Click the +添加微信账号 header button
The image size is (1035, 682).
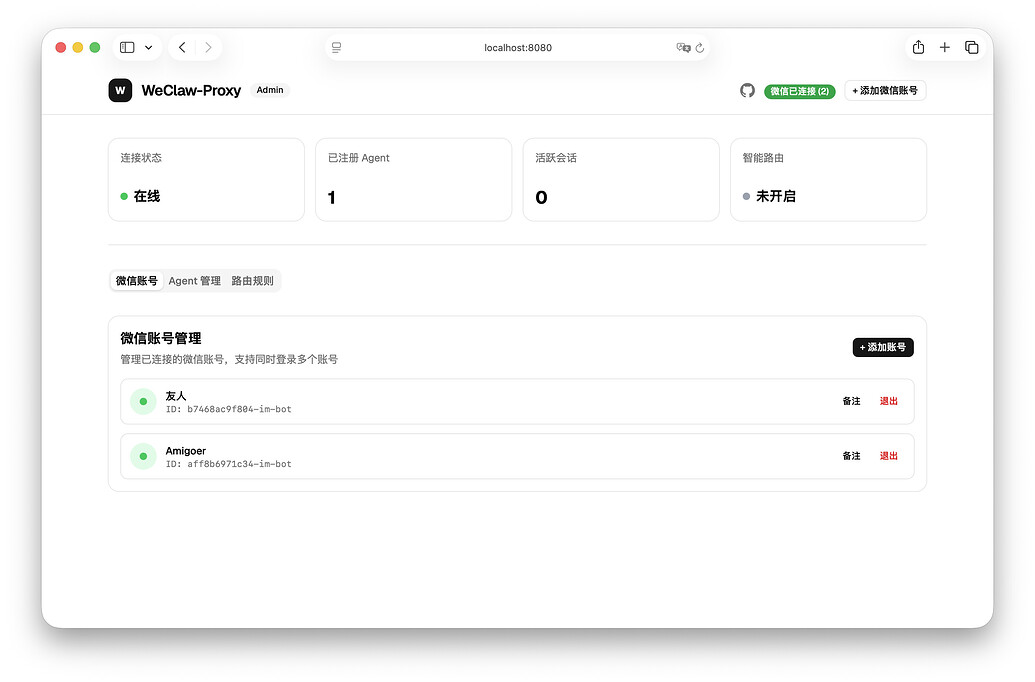pyautogui.click(x=885, y=90)
